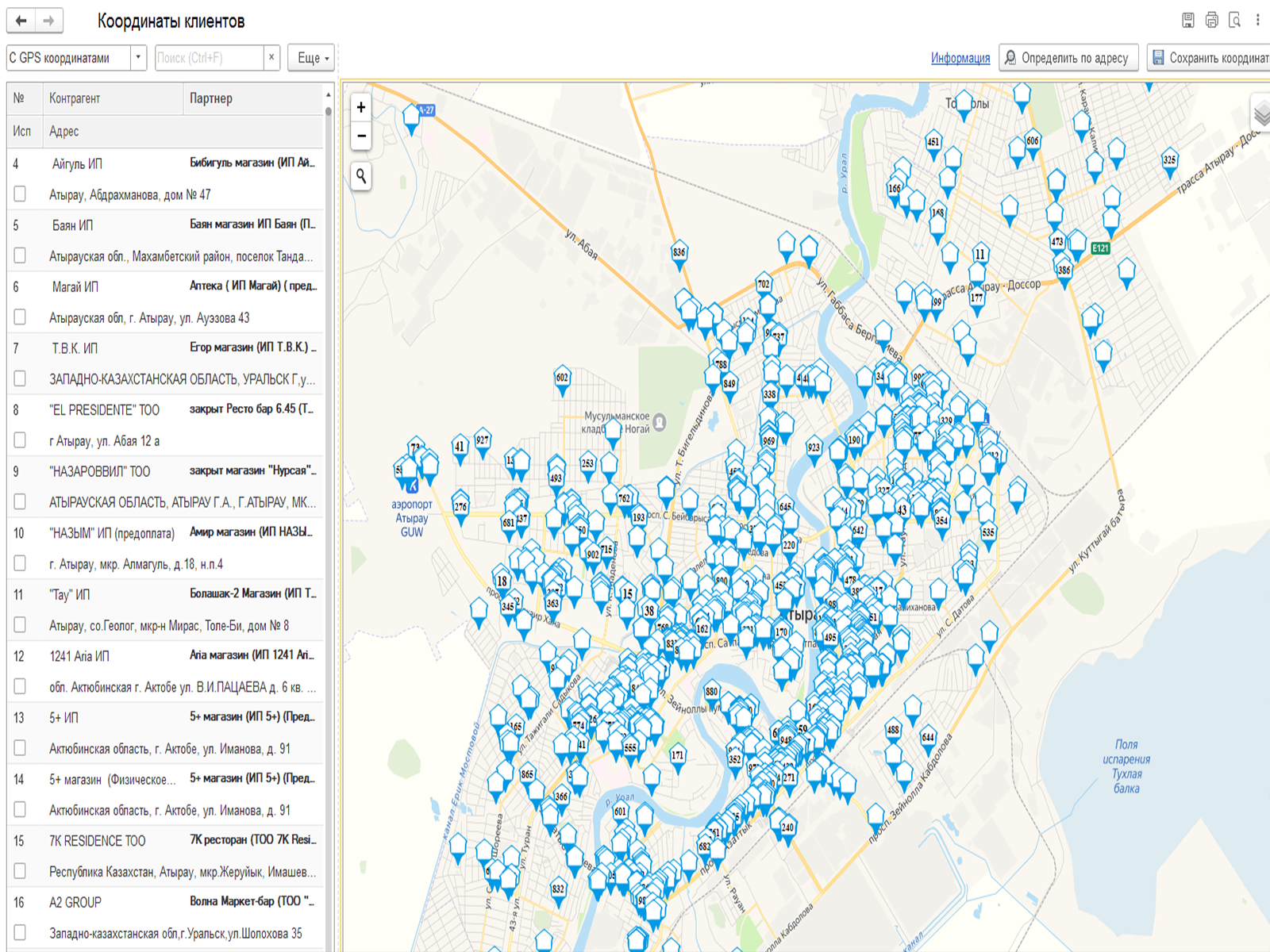Click Сохранить координаты button
1270x952 pixels.
[x=1209, y=57]
